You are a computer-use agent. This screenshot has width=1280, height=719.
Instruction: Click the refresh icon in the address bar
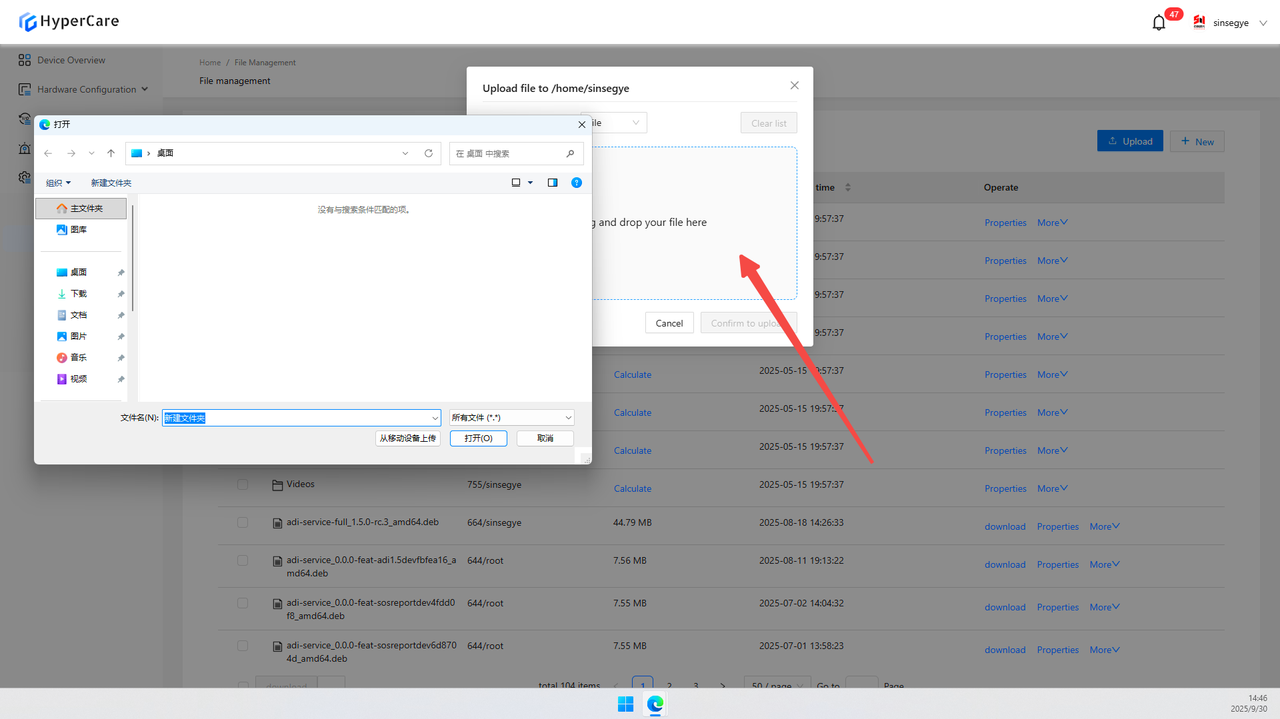(x=429, y=153)
